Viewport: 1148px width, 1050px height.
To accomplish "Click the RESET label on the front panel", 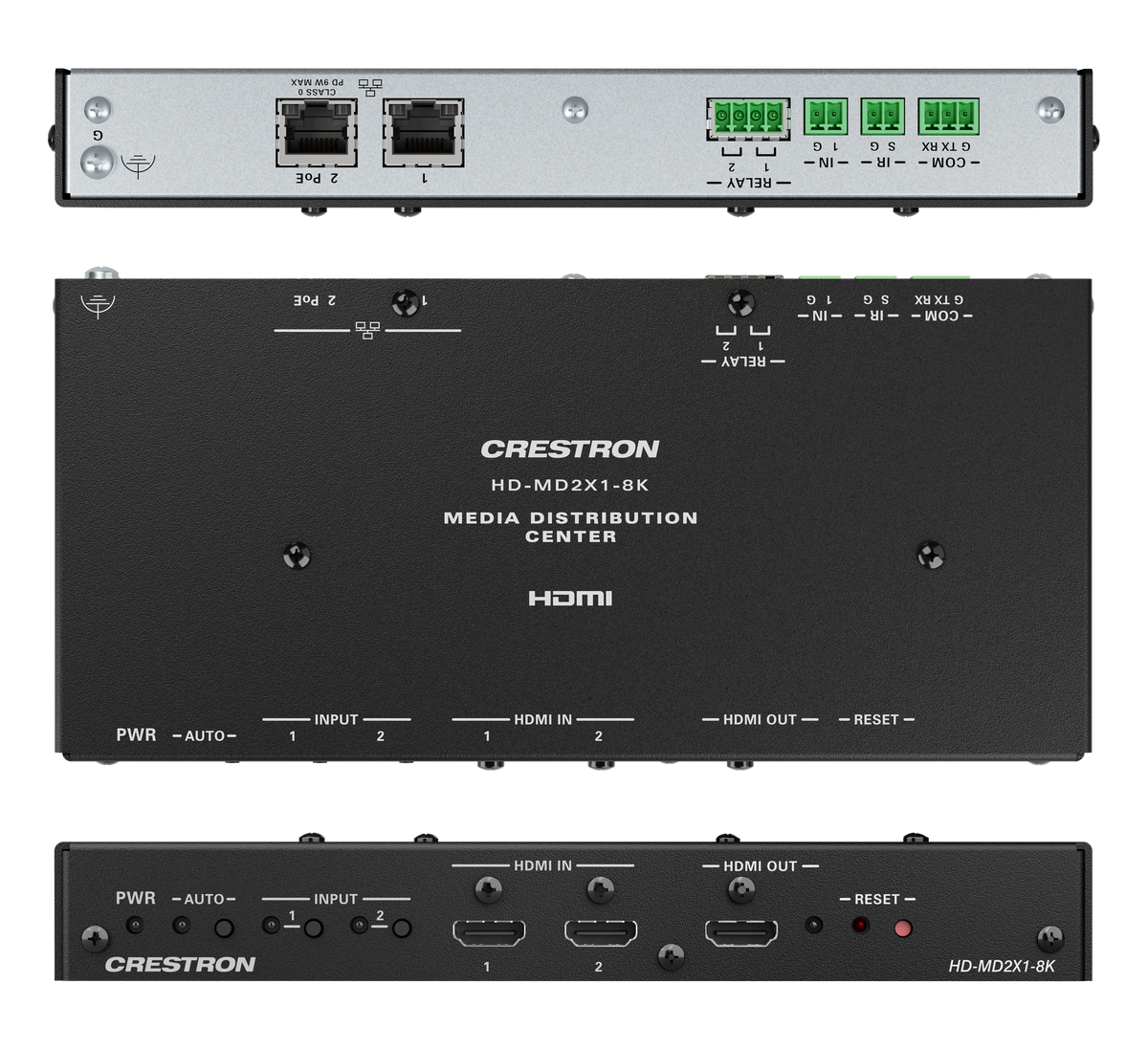I will pyautogui.click(x=877, y=899).
